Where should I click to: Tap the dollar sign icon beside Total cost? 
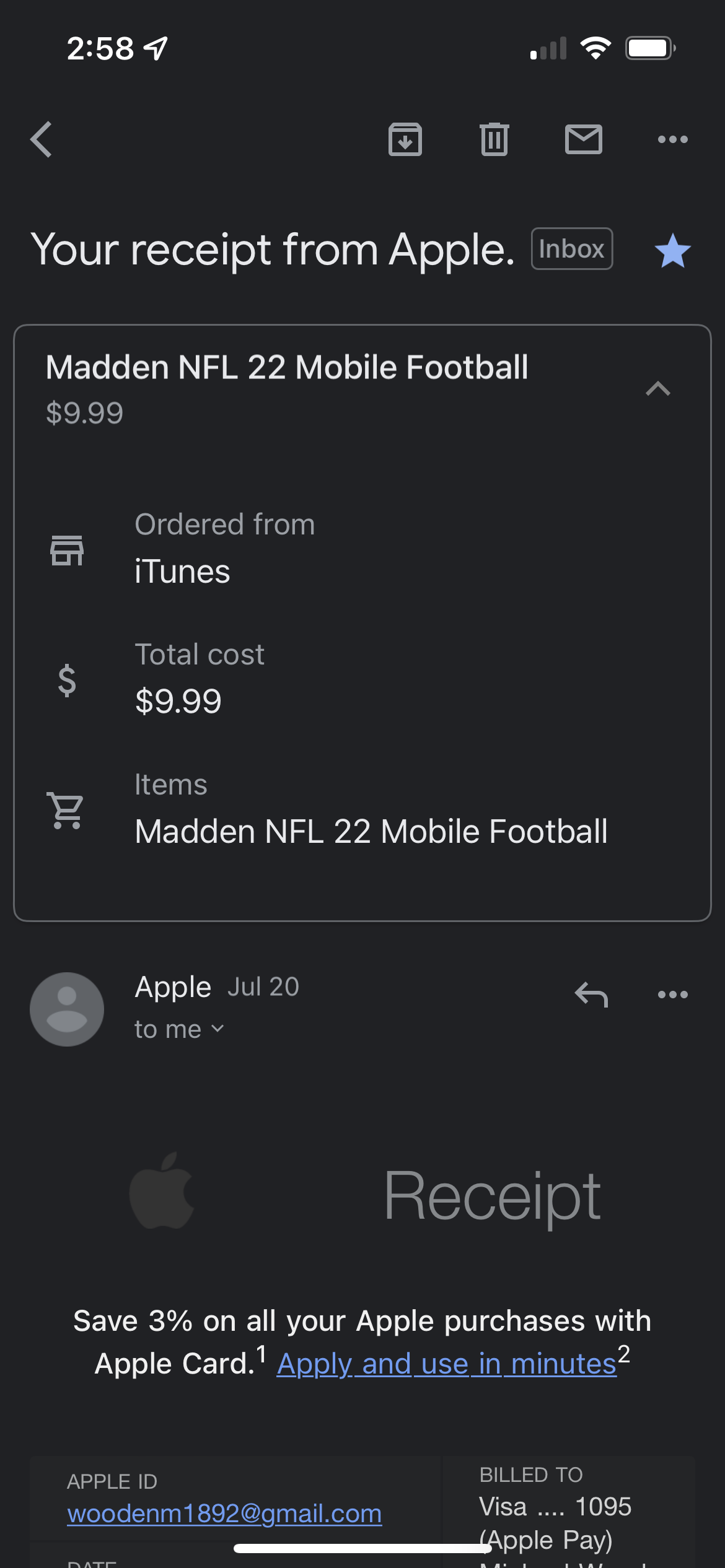click(67, 680)
